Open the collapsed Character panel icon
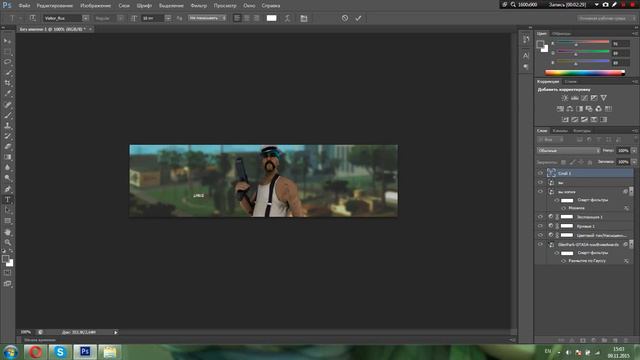The image size is (640, 360). [526, 55]
